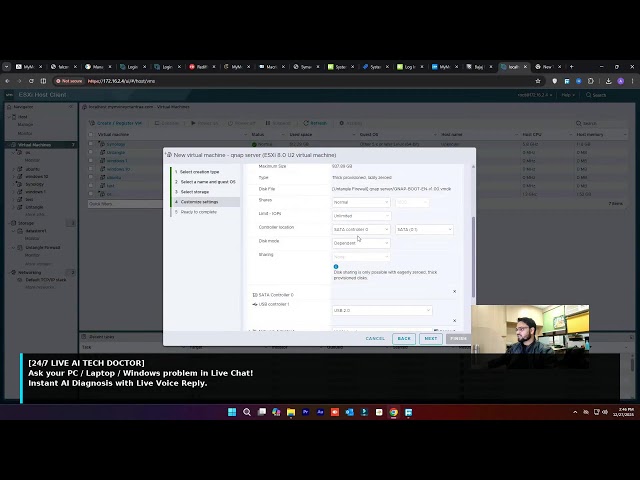
Task: Click Manage under Host in Navigator
Action: click(x=25, y=124)
